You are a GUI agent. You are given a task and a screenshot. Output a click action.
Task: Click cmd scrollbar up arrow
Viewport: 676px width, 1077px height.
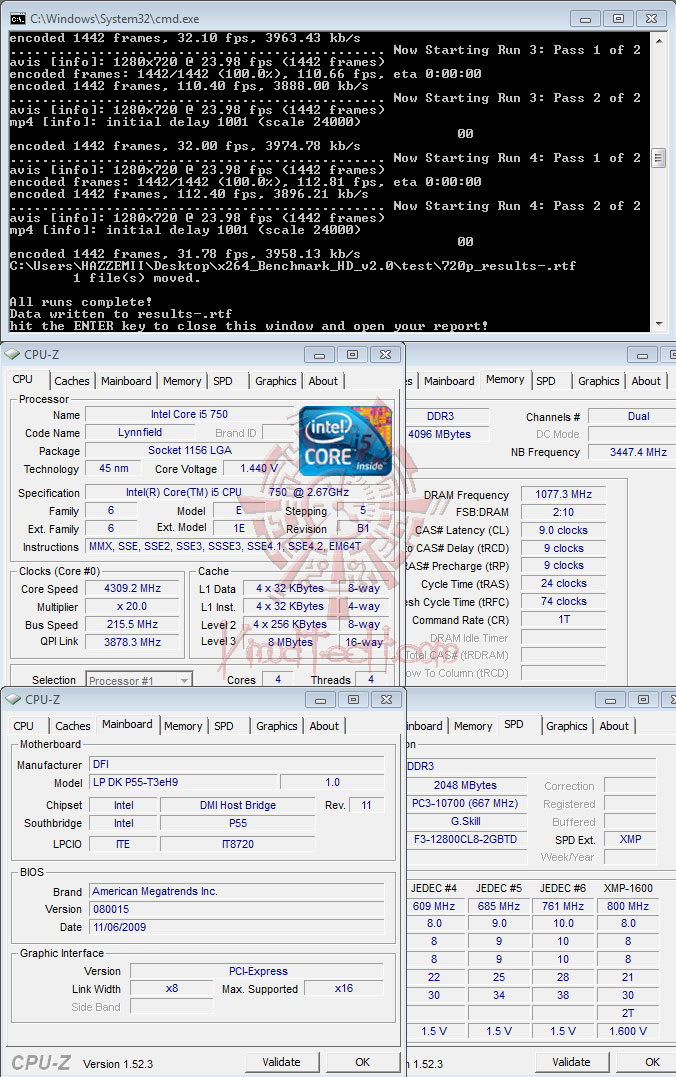pyautogui.click(x=660, y=41)
